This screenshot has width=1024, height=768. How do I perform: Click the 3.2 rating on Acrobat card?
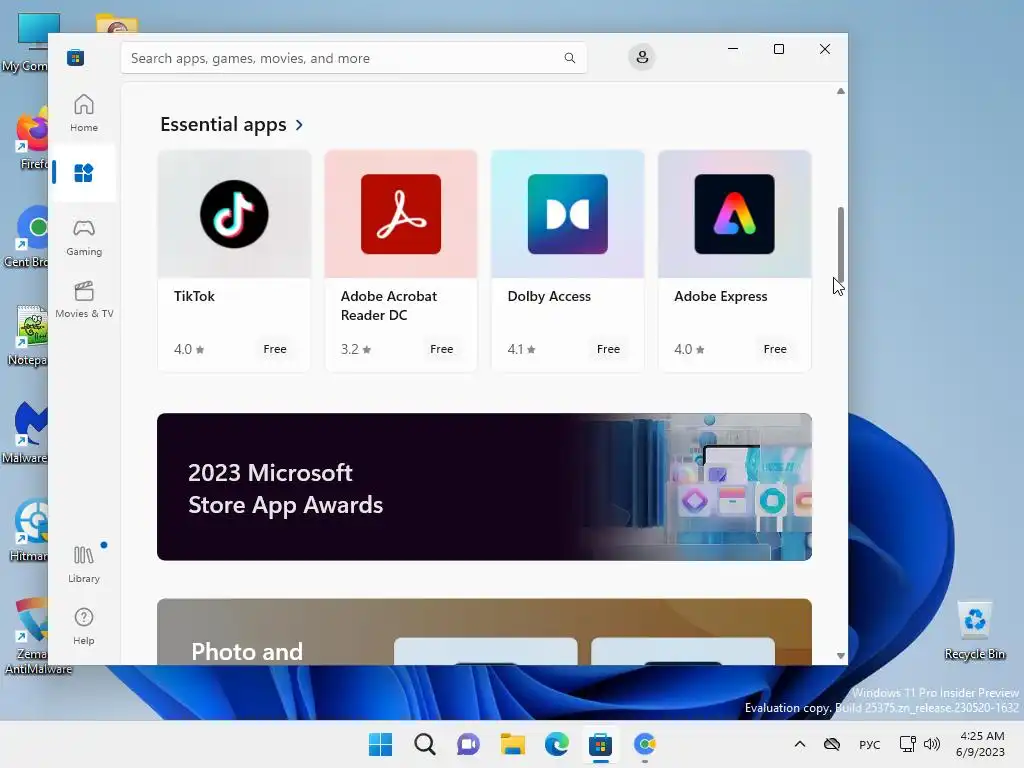(356, 349)
